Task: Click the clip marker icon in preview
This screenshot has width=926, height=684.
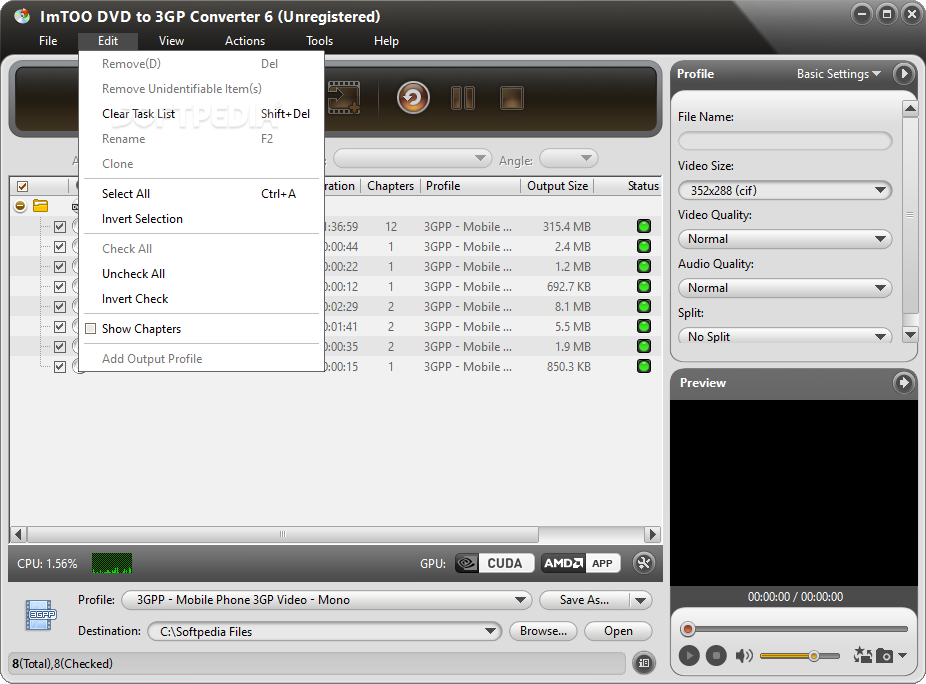Action: point(862,654)
